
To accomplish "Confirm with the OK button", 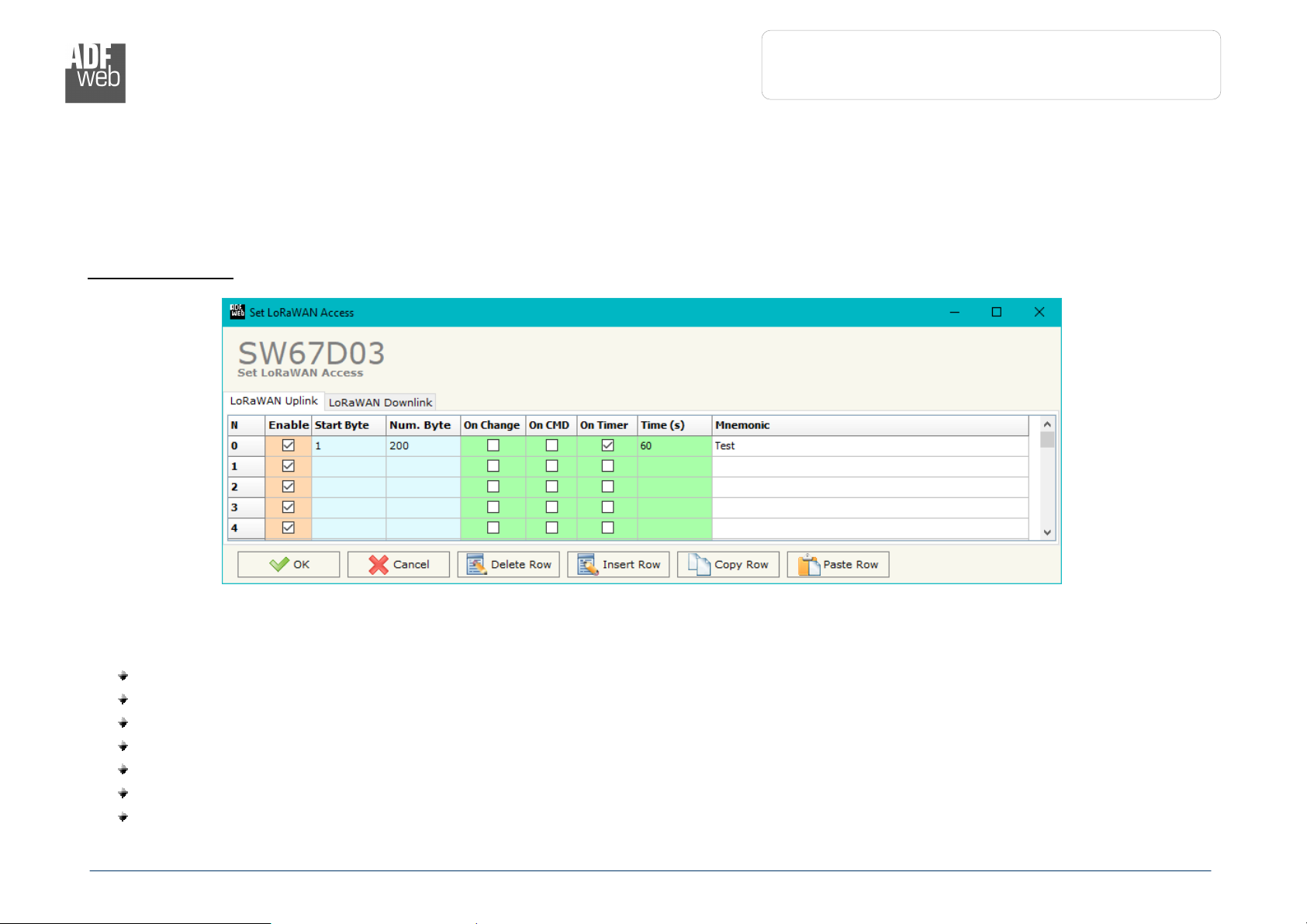I will pyautogui.click(x=289, y=565).
